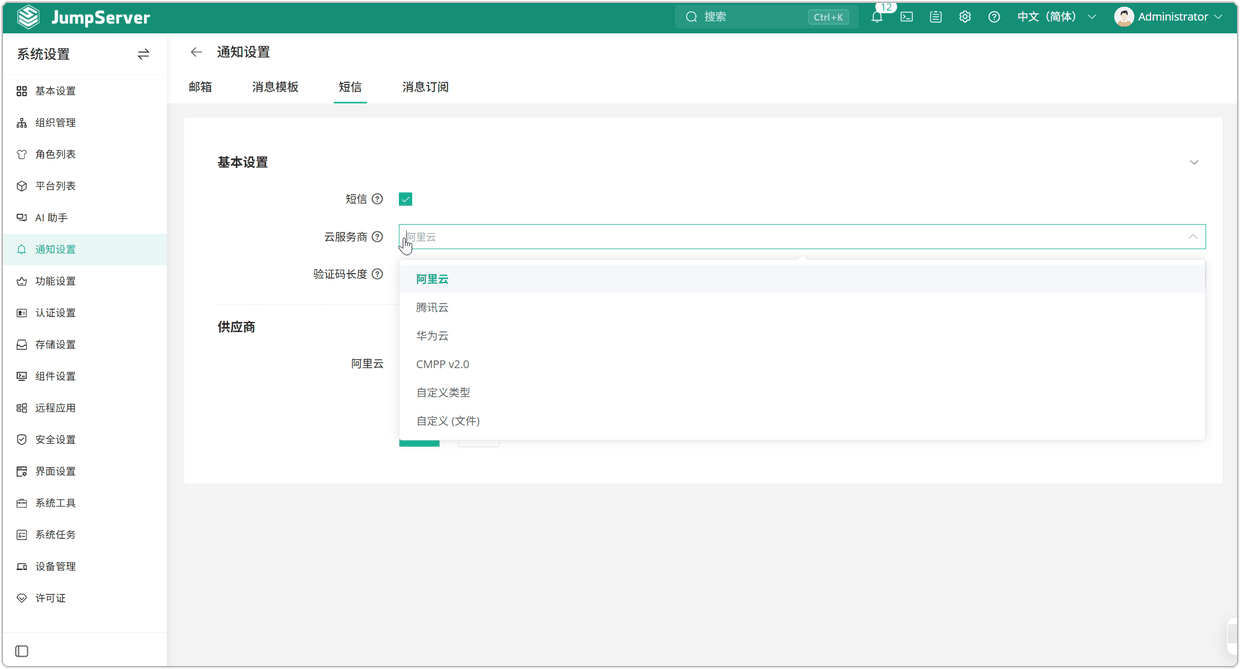Click the 组织管理 sidebar icon
Screen dimensions: 1240x669
(x=22, y=123)
